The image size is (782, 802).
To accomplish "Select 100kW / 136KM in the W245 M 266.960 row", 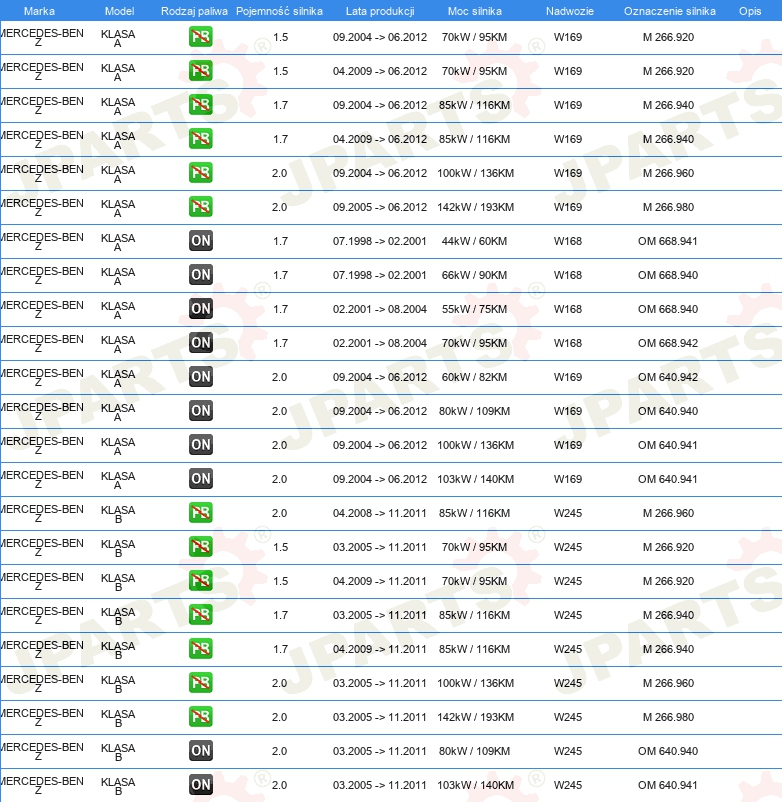I will pos(475,683).
